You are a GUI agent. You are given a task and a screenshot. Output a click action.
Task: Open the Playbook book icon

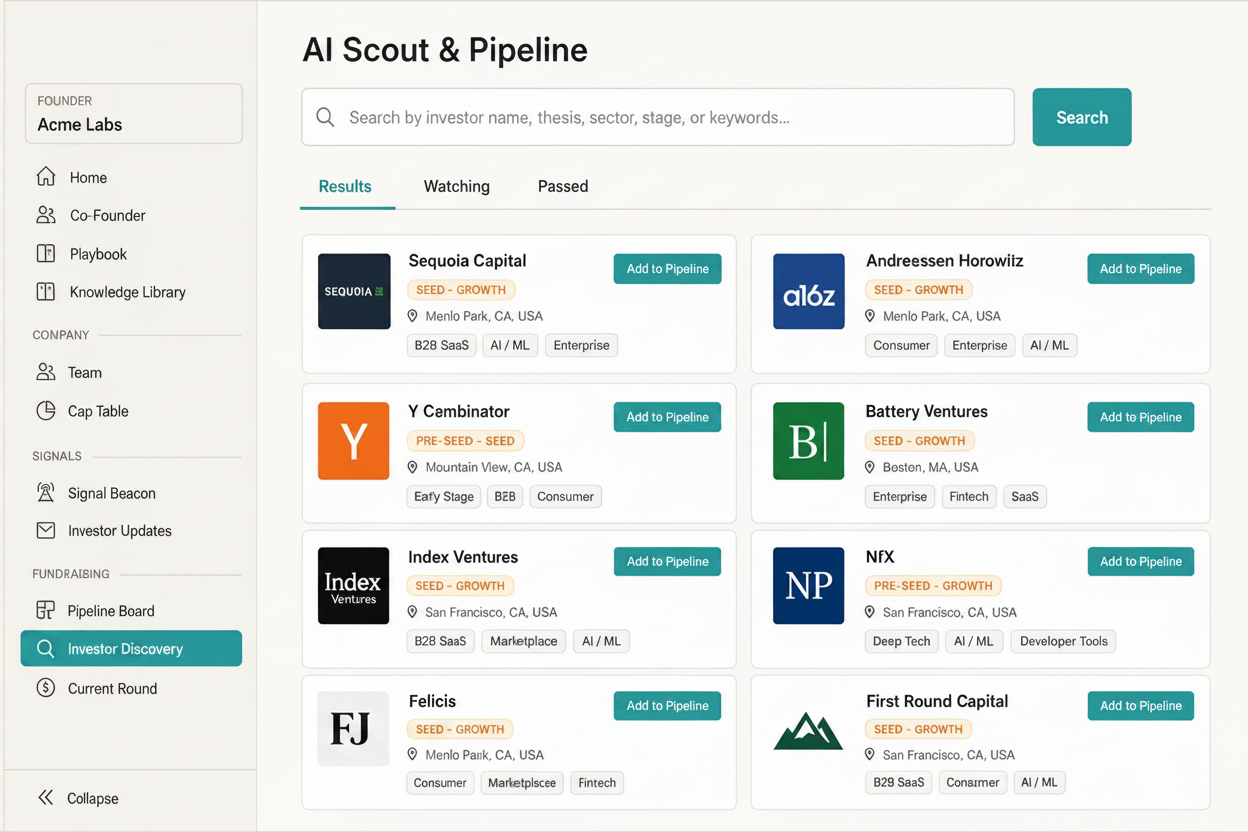click(46, 254)
